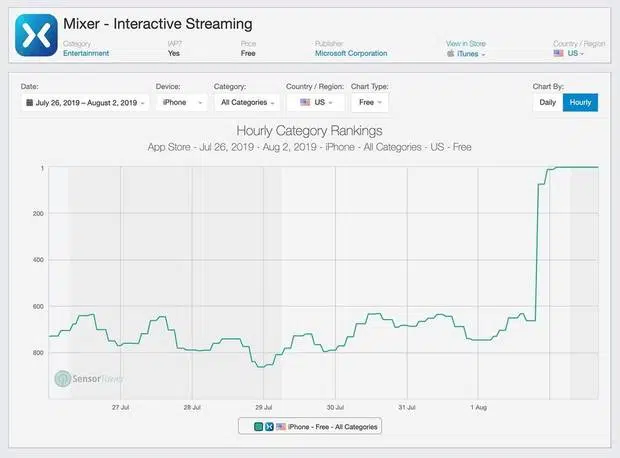Click the 400 rank axis label

(x=38, y=260)
